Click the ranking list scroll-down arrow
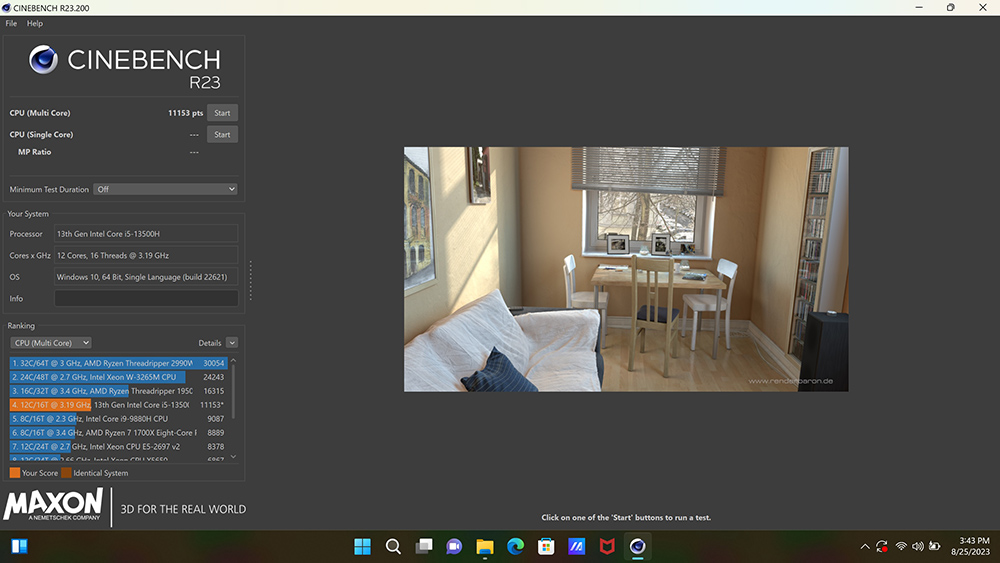The width and height of the screenshot is (1000, 563). 233,457
